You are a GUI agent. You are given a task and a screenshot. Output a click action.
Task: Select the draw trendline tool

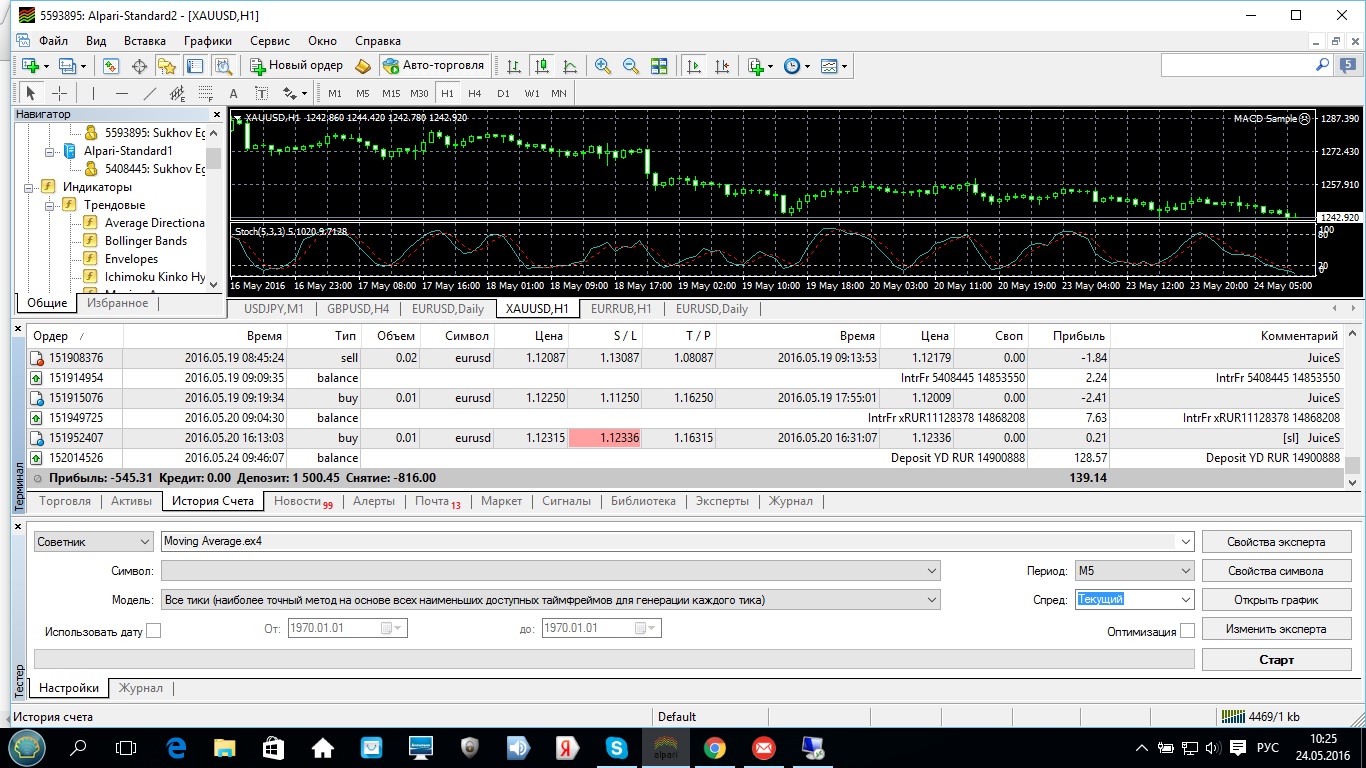pos(150,93)
